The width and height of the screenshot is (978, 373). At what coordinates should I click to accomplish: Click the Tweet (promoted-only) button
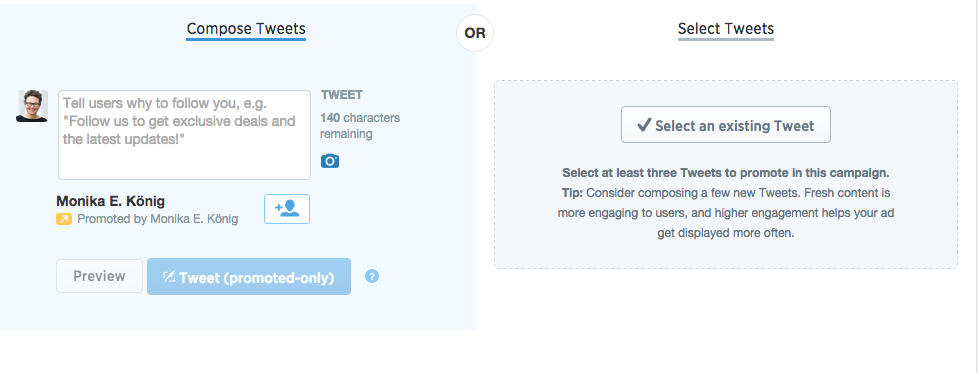click(249, 276)
